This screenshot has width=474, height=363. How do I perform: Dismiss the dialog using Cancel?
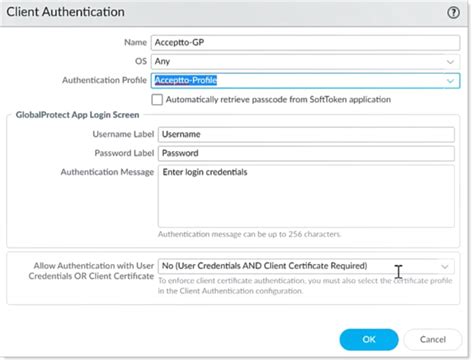point(433,339)
